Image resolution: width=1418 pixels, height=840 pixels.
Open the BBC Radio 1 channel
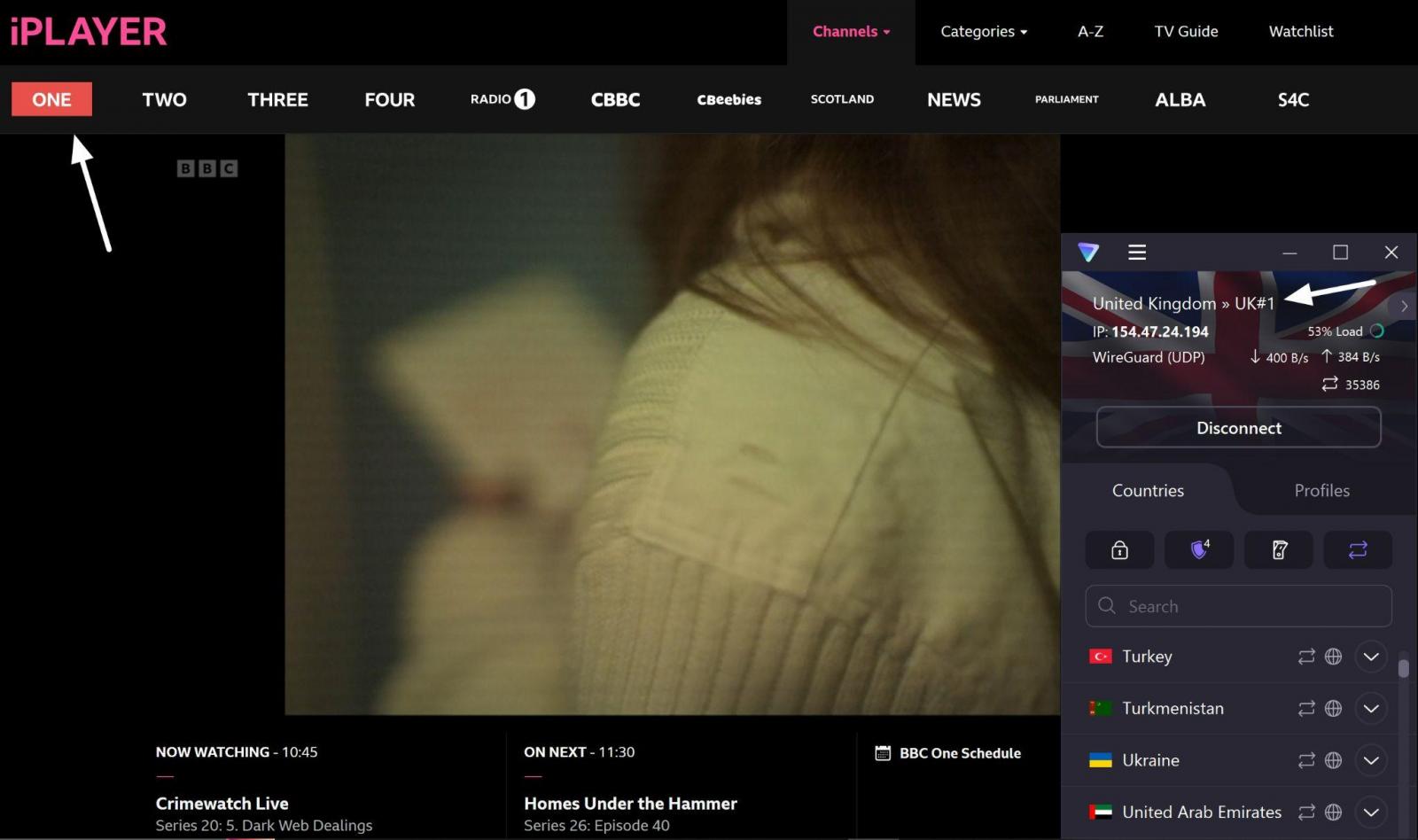point(503,99)
